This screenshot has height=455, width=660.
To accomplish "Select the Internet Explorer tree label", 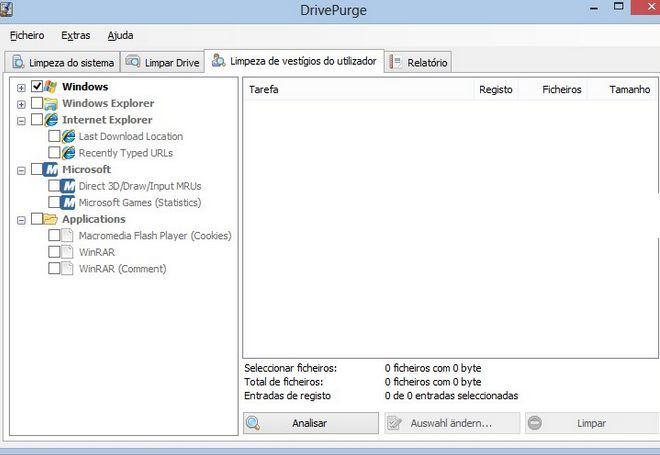I will [107, 120].
